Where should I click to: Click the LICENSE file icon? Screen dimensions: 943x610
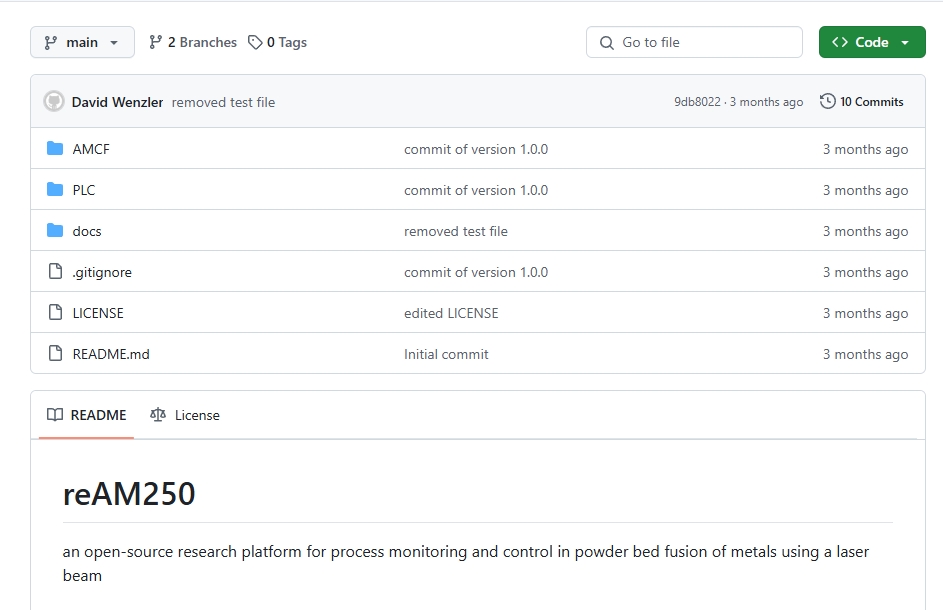click(55, 313)
